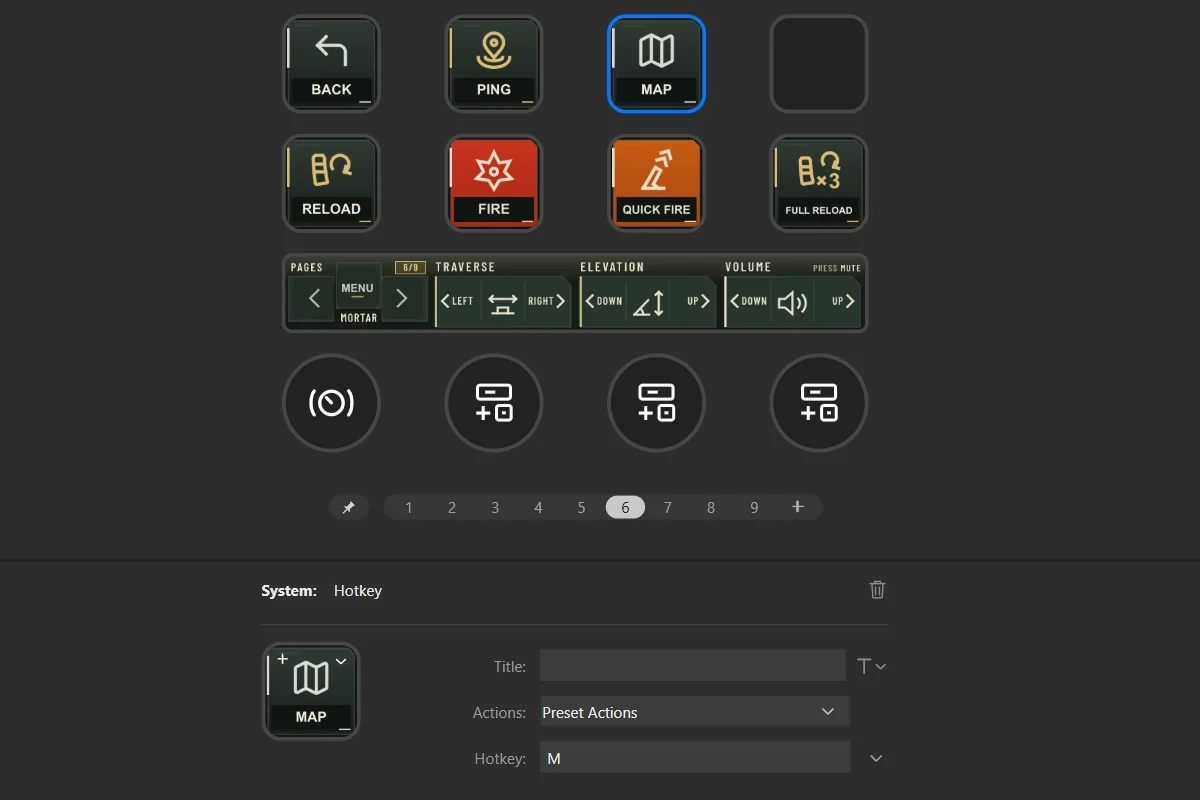Click the Traverse RIGHT control
Viewport: 1200px width, 800px height.
[546, 301]
